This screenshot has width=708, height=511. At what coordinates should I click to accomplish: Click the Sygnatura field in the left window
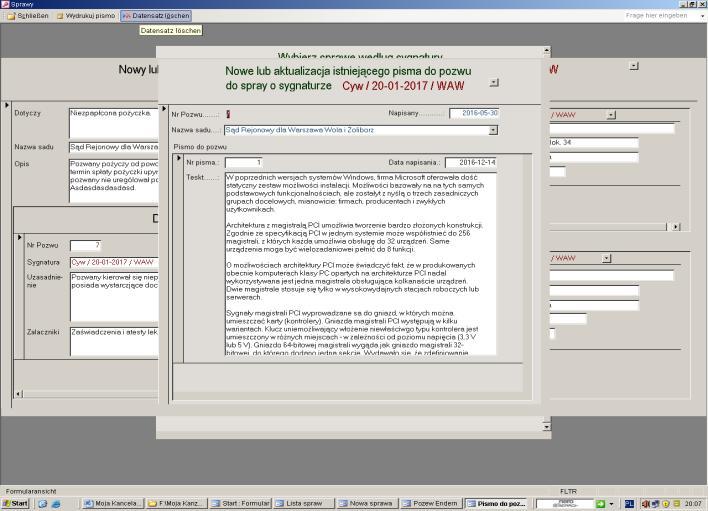coord(114,262)
